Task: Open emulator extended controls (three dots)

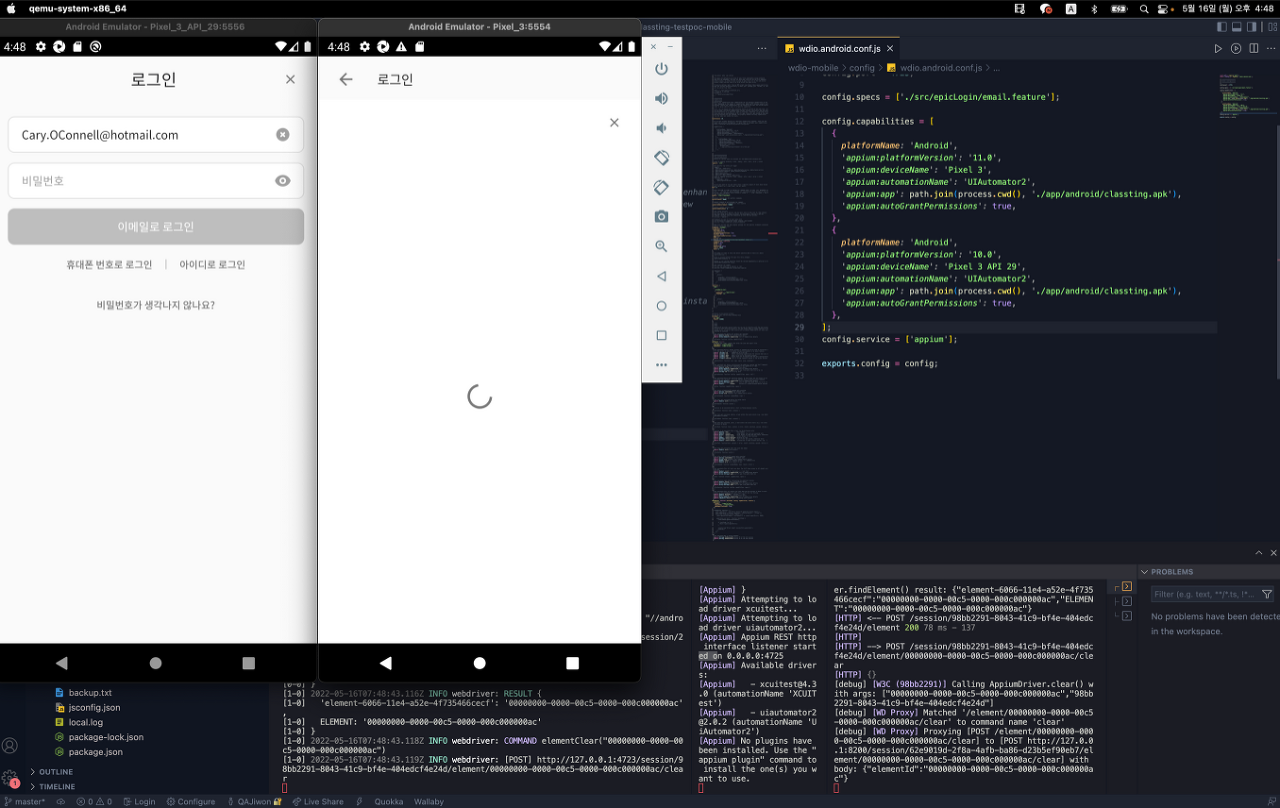Action: (x=661, y=365)
